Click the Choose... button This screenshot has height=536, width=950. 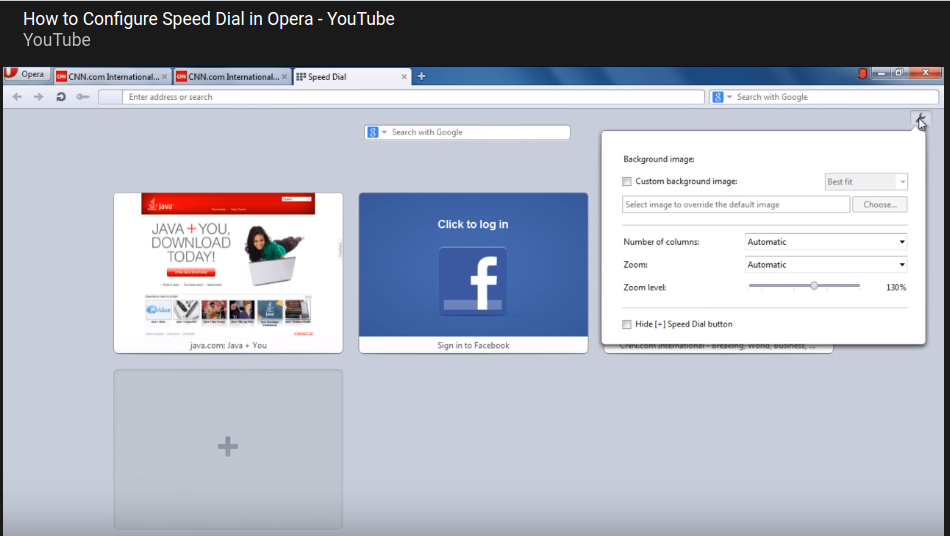pyautogui.click(x=880, y=204)
